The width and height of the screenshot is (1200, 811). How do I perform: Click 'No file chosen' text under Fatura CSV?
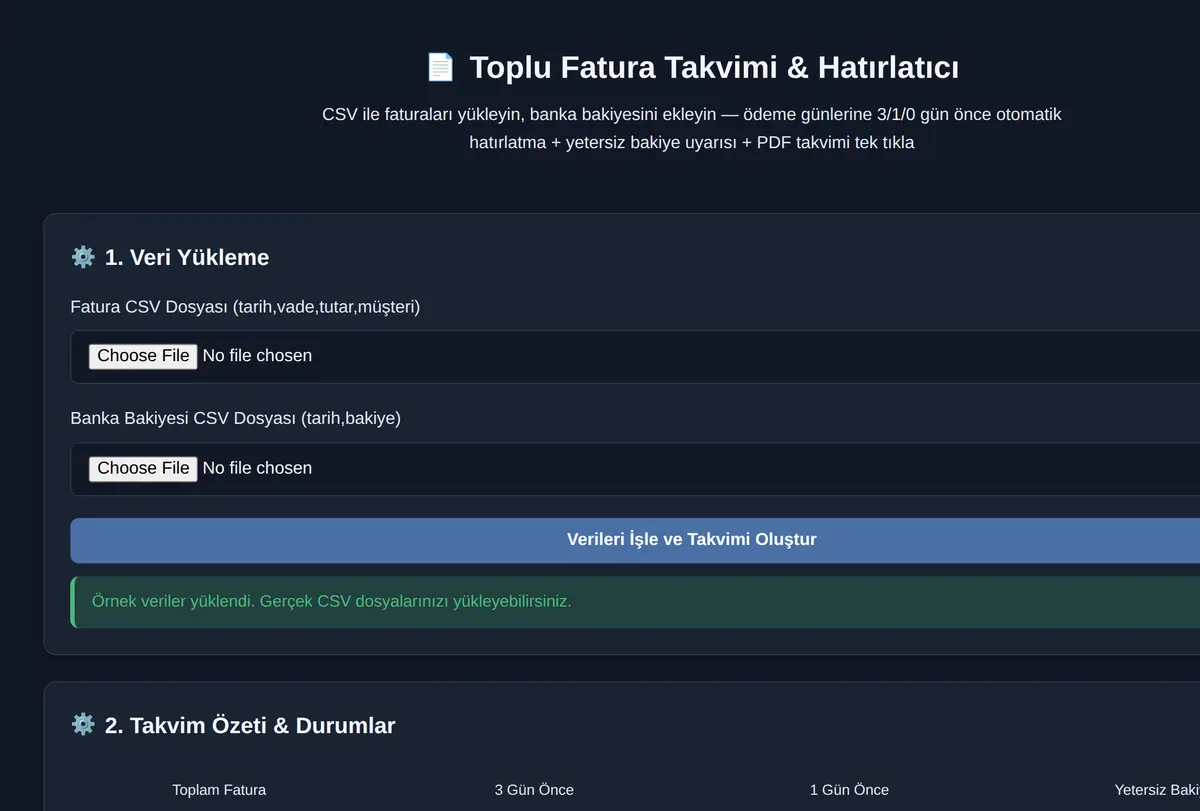(x=257, y=356)
